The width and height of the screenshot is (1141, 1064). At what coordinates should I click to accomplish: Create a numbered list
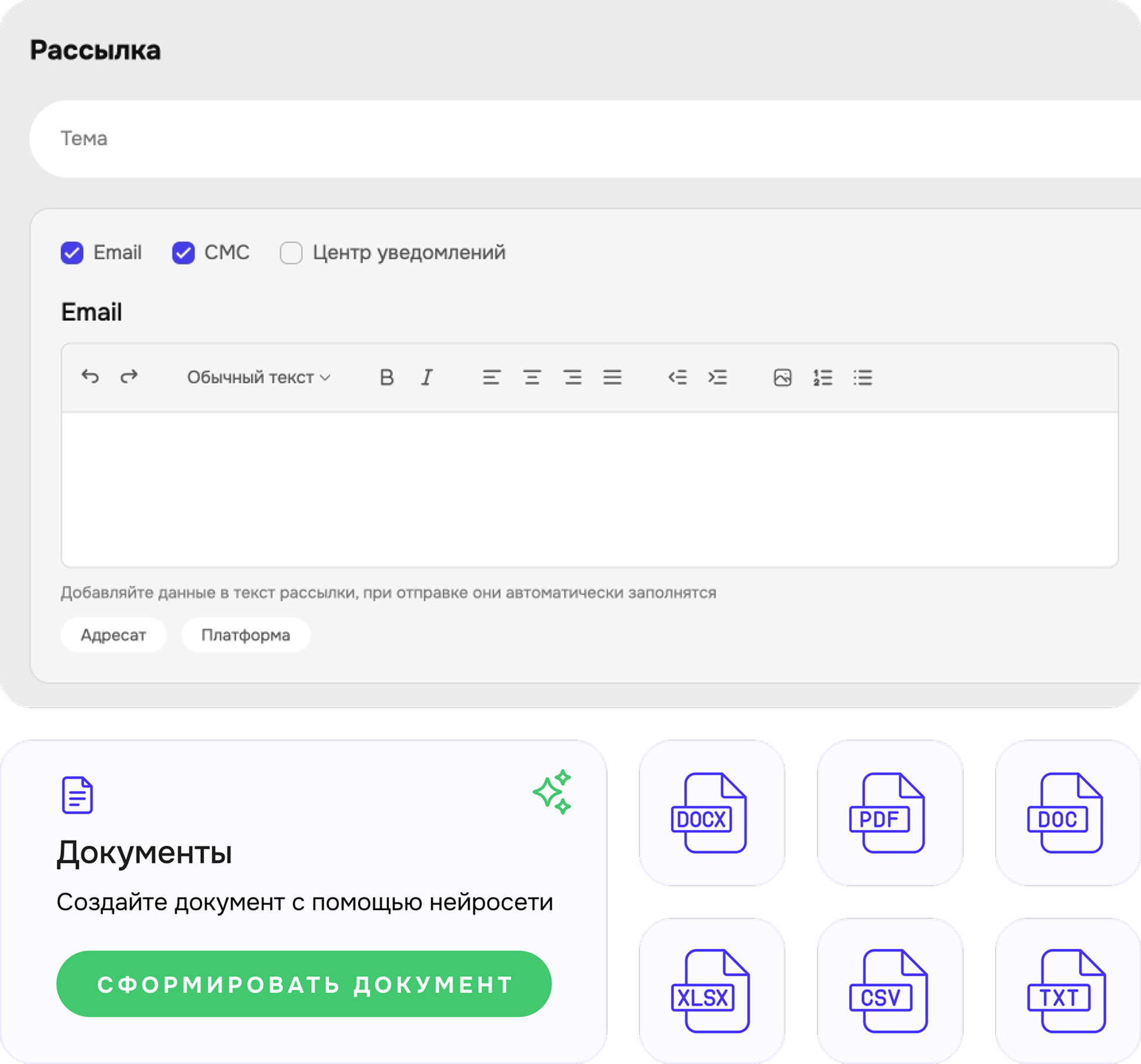point(823,377)
